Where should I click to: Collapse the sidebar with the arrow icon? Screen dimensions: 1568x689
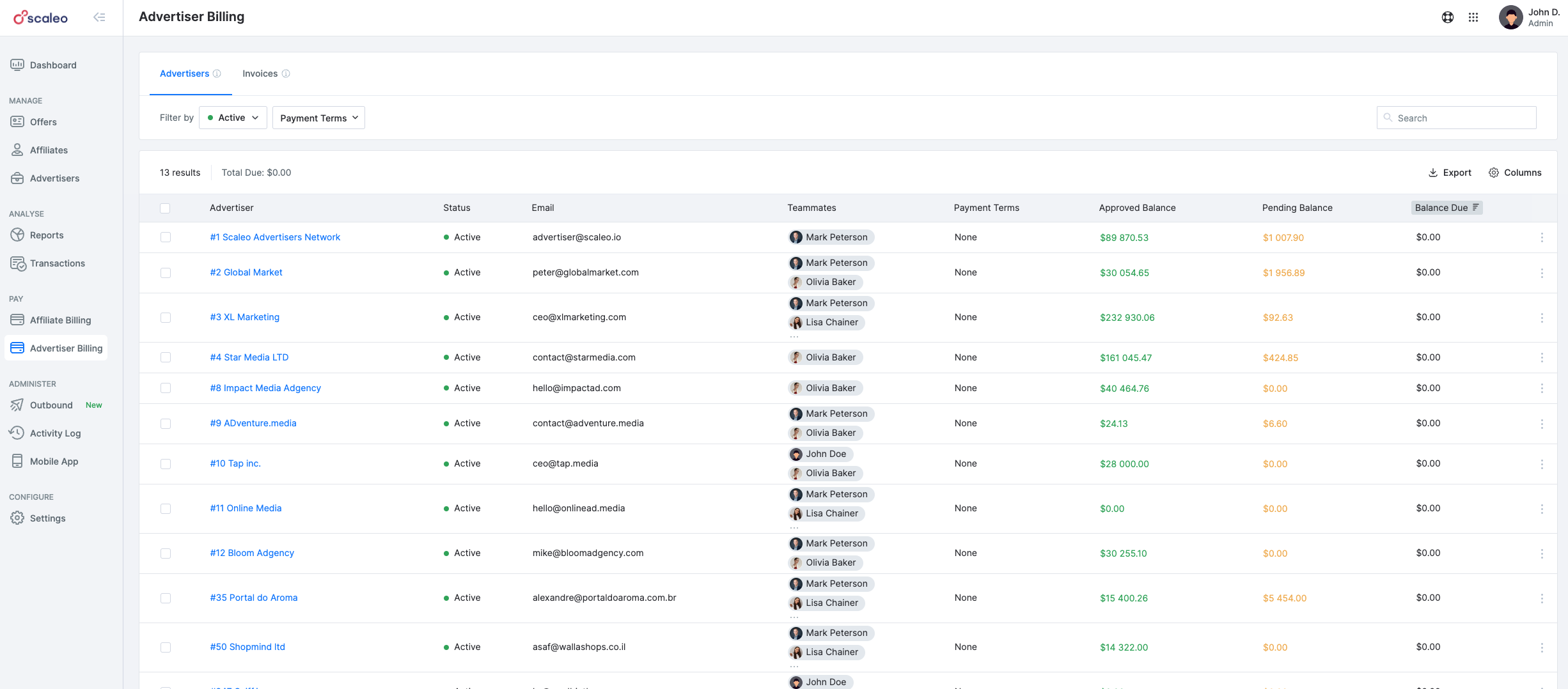(99, 17)
